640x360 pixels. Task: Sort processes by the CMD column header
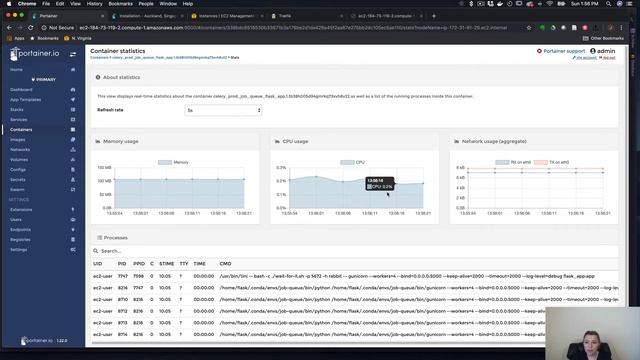point(225,264)
